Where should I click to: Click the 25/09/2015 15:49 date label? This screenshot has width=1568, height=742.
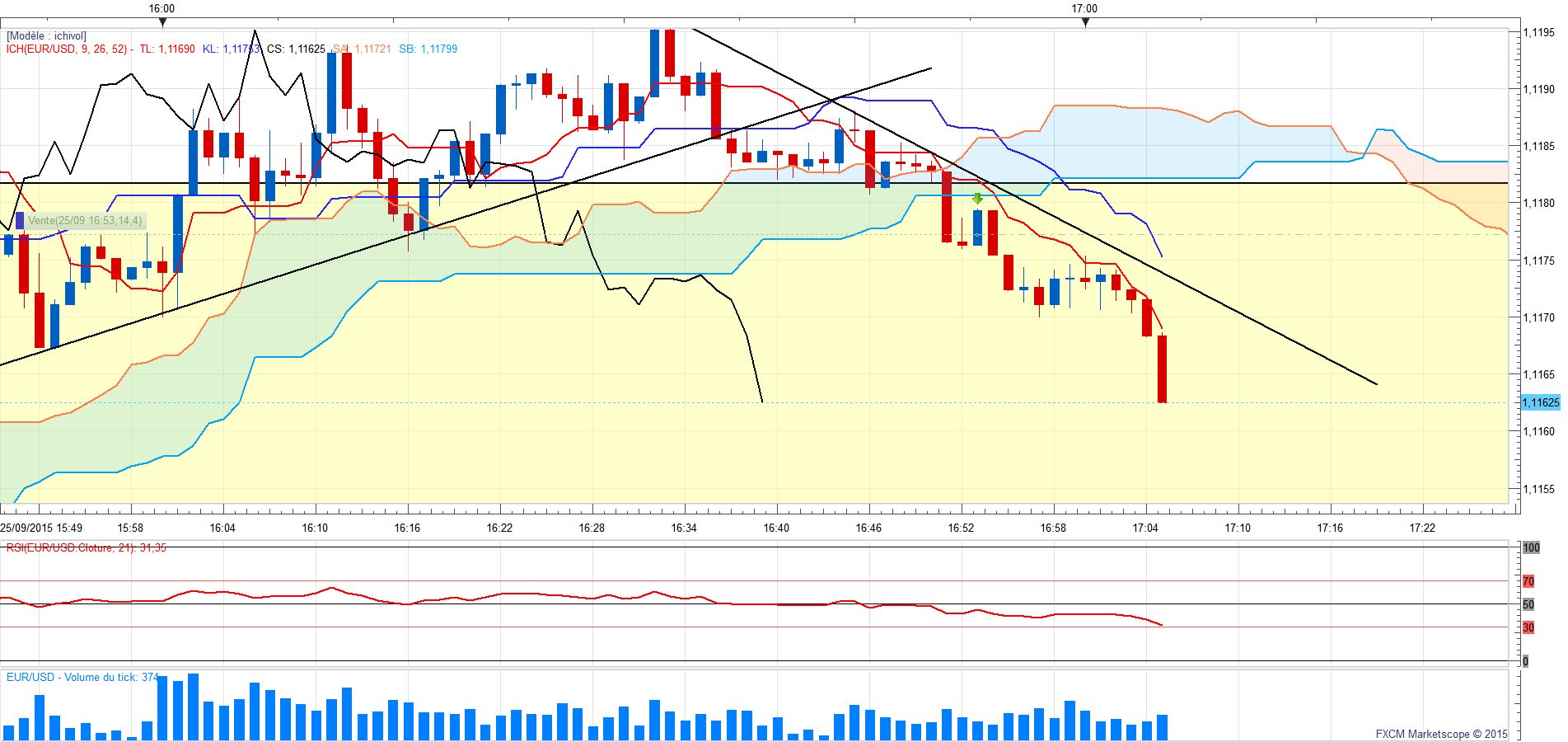(41, 528)
